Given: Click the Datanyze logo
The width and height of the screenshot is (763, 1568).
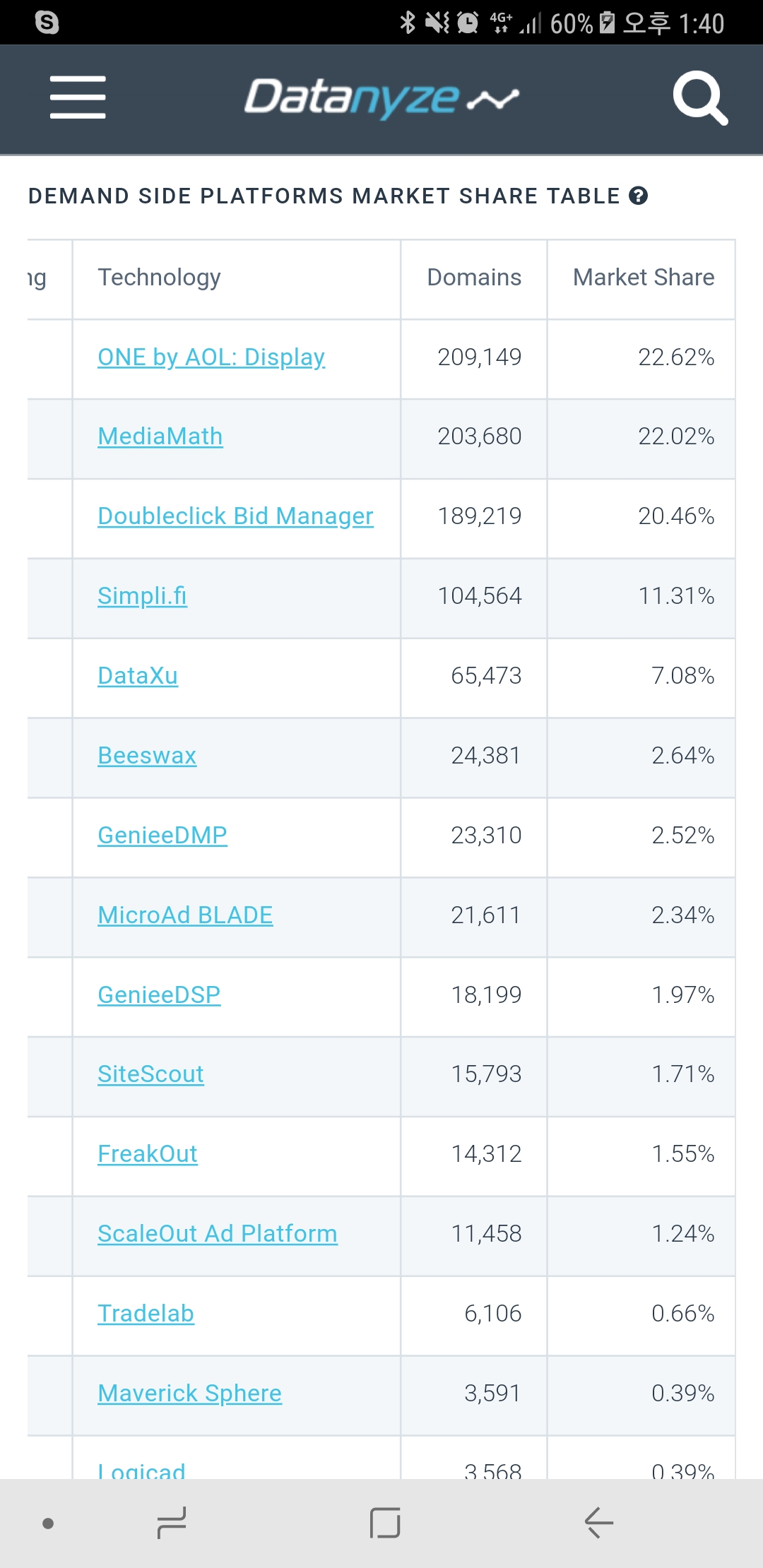Looking at the screenshot, I should pos(381,97).
